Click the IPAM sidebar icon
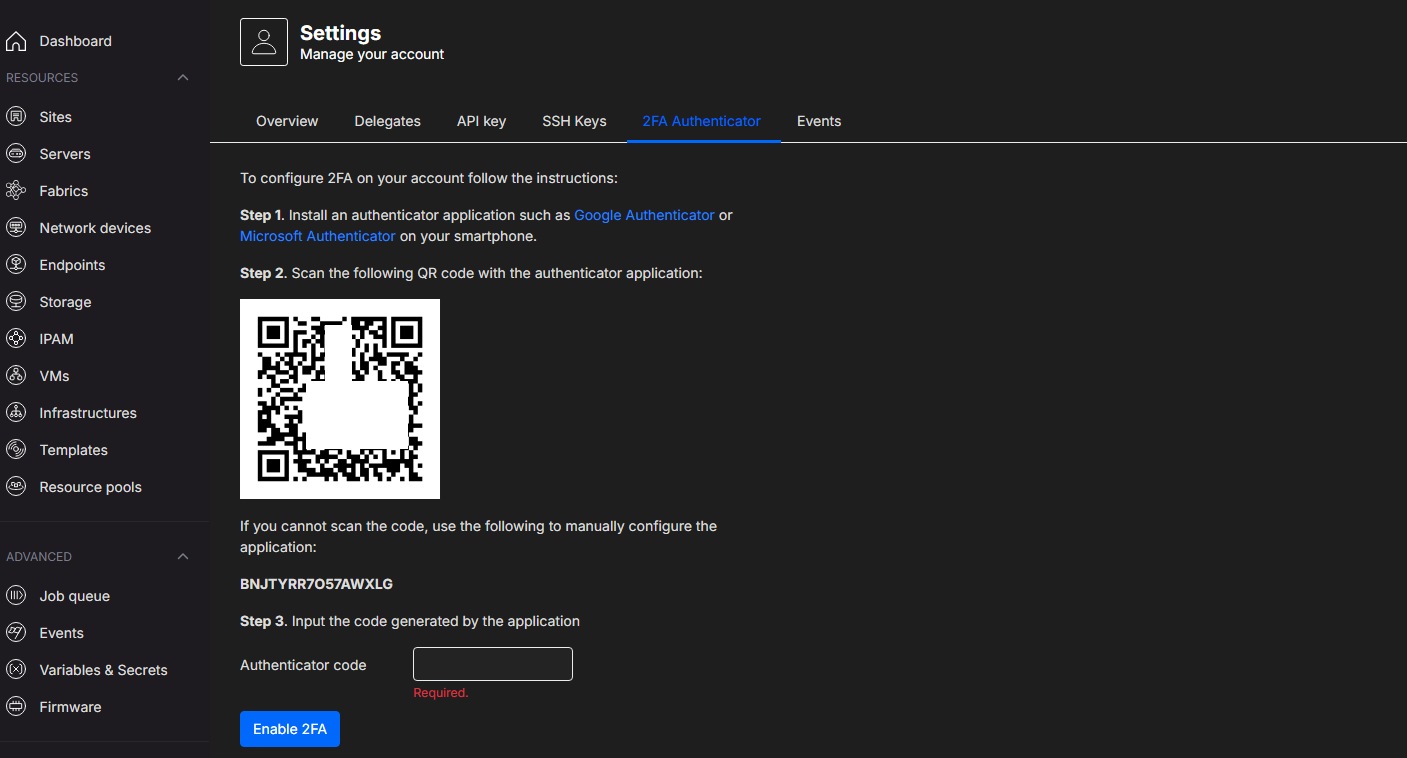The height and width of the screenshot is (758, 1407). 16,339
